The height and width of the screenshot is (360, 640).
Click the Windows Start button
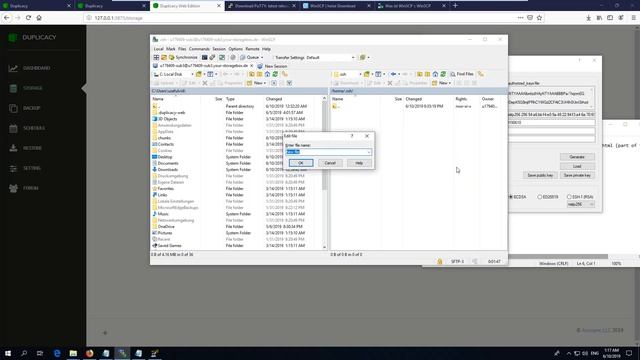pyautogui.click(x=8, y=353)
